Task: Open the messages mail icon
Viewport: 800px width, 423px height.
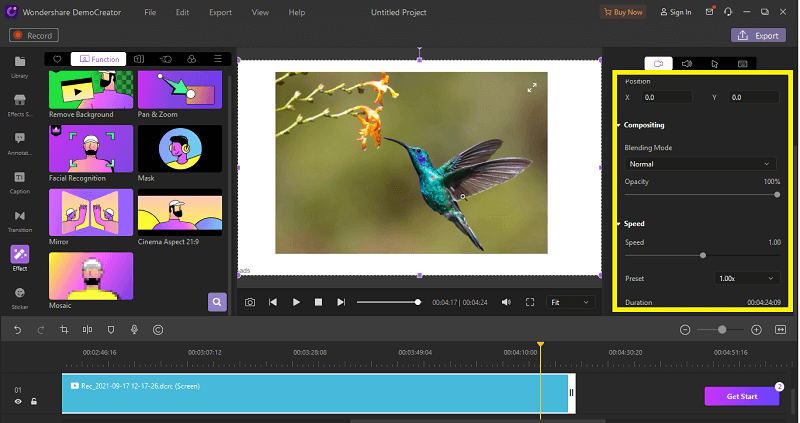Action: [710, 12]
